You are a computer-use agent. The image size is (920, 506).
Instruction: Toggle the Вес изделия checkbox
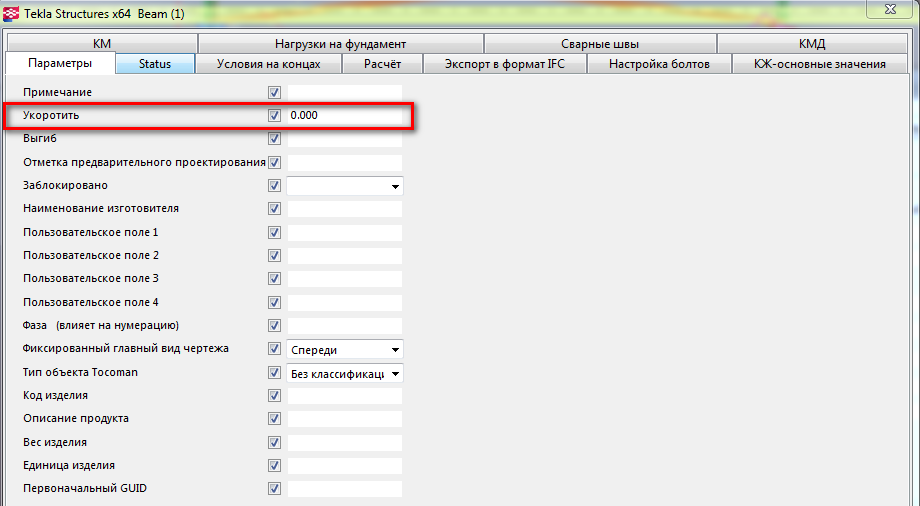274,443
